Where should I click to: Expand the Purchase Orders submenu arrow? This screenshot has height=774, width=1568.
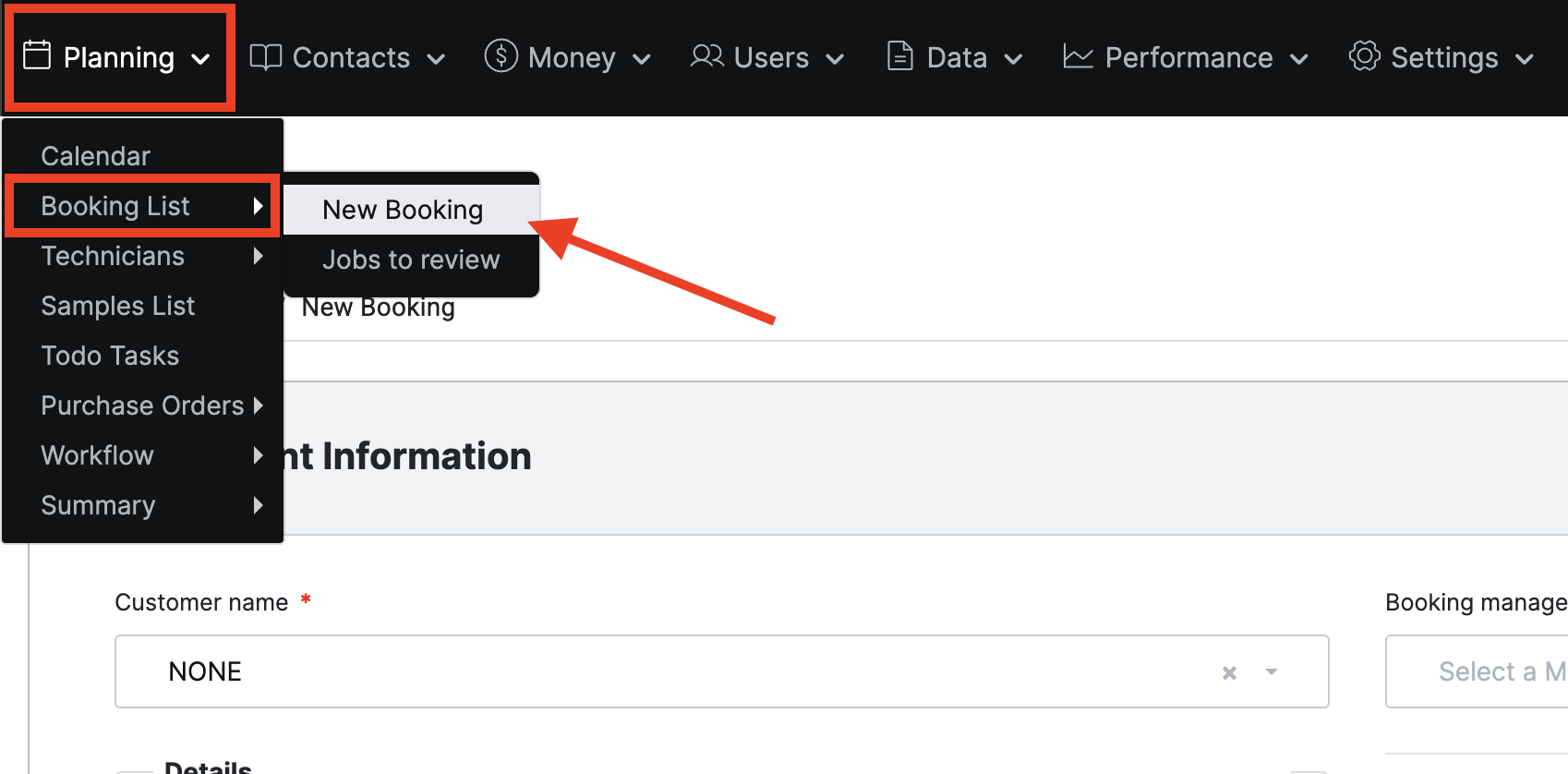click(259, 405)
